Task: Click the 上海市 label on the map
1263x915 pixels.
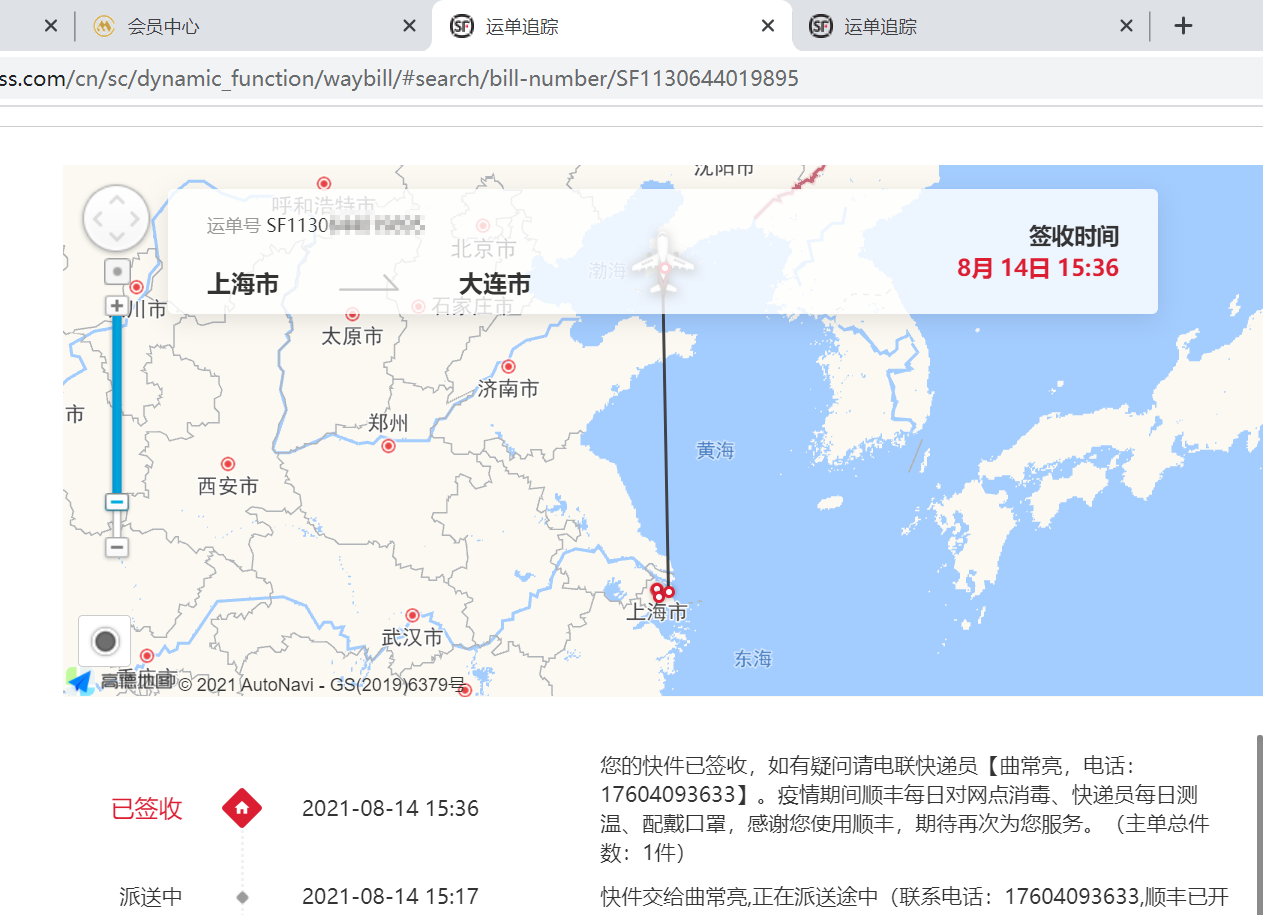Action: click(657, 612)
